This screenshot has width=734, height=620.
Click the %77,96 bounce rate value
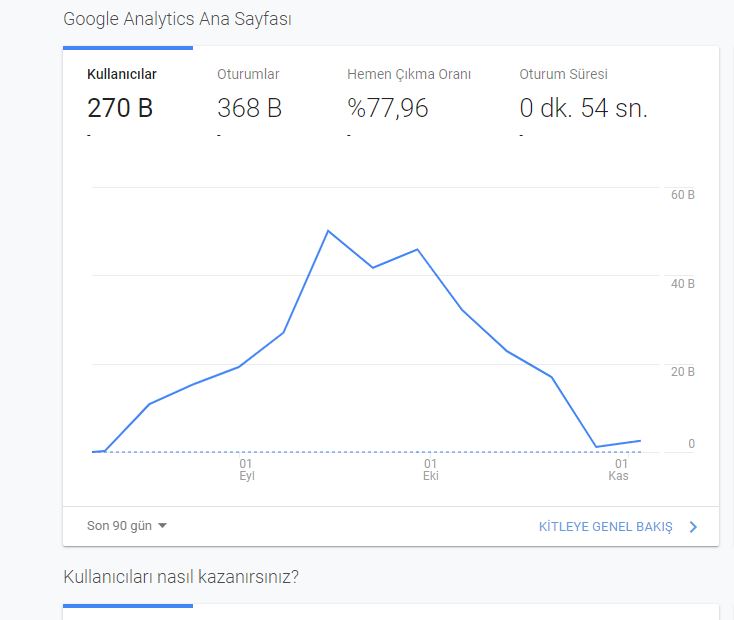pos(388,108)
